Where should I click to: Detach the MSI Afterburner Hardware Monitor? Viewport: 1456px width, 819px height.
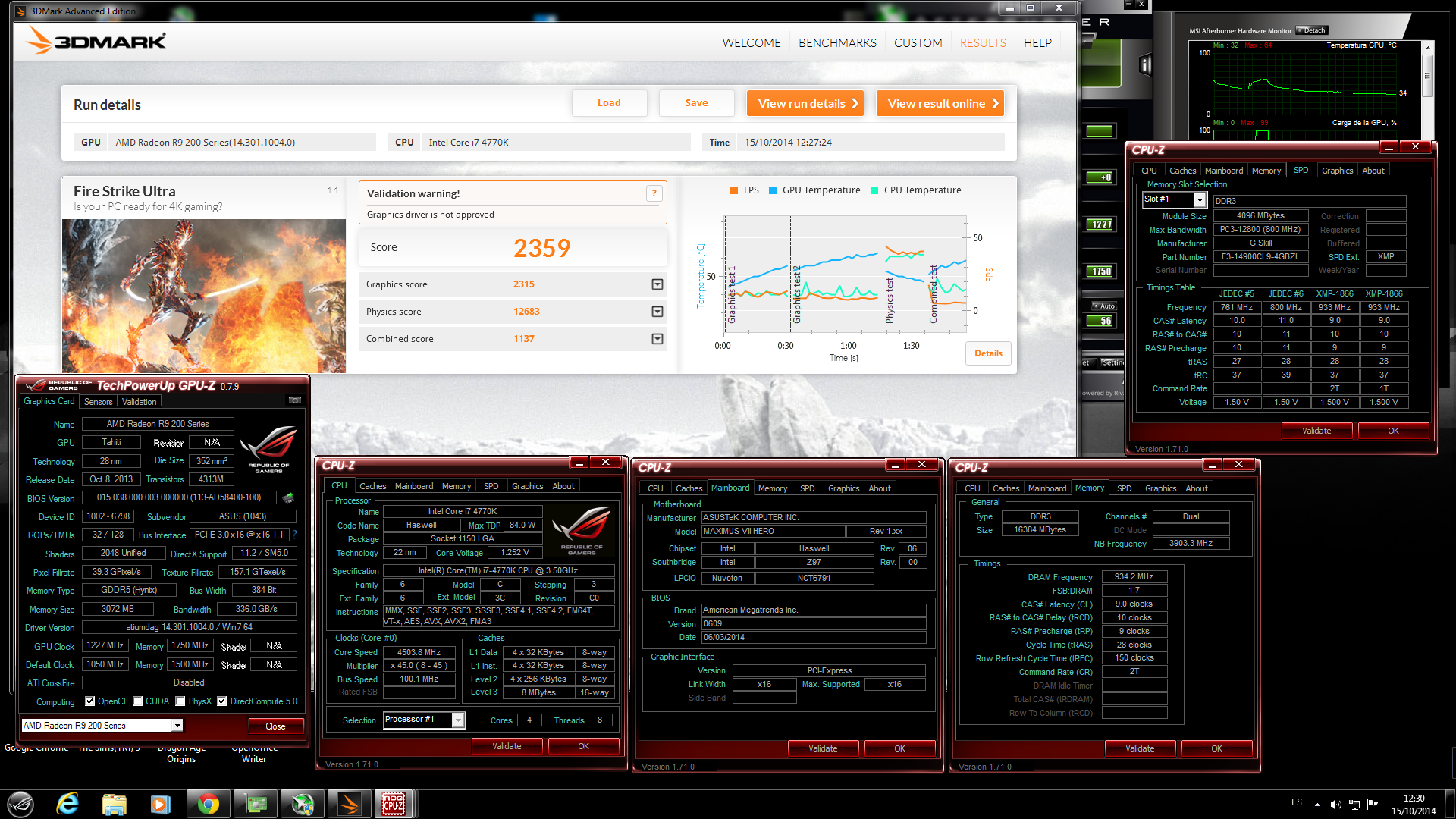1313,30
